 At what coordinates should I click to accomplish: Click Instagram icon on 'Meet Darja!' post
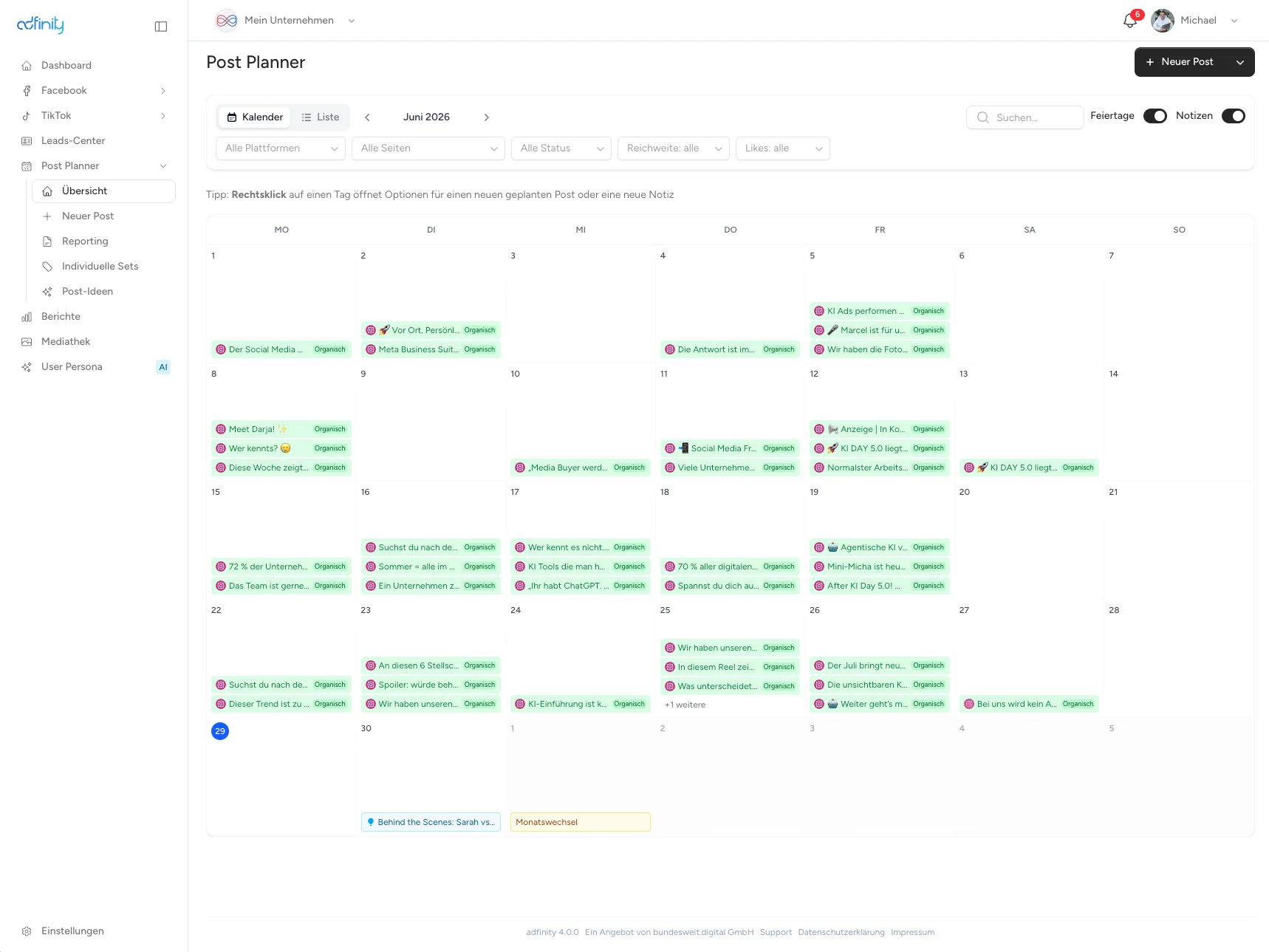click(x=221, y=429)
